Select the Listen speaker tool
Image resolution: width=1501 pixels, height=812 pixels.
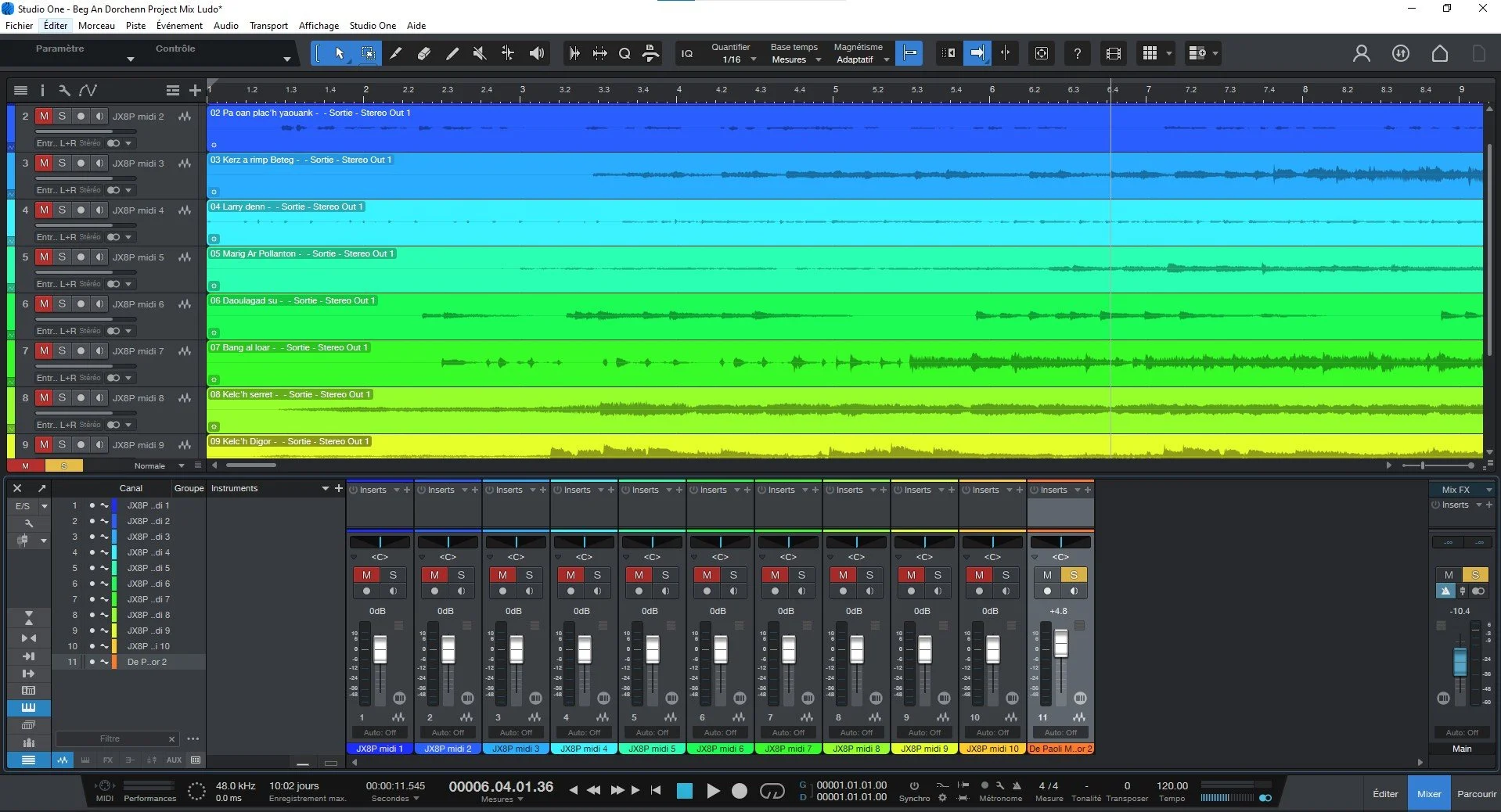click(536, 53)
